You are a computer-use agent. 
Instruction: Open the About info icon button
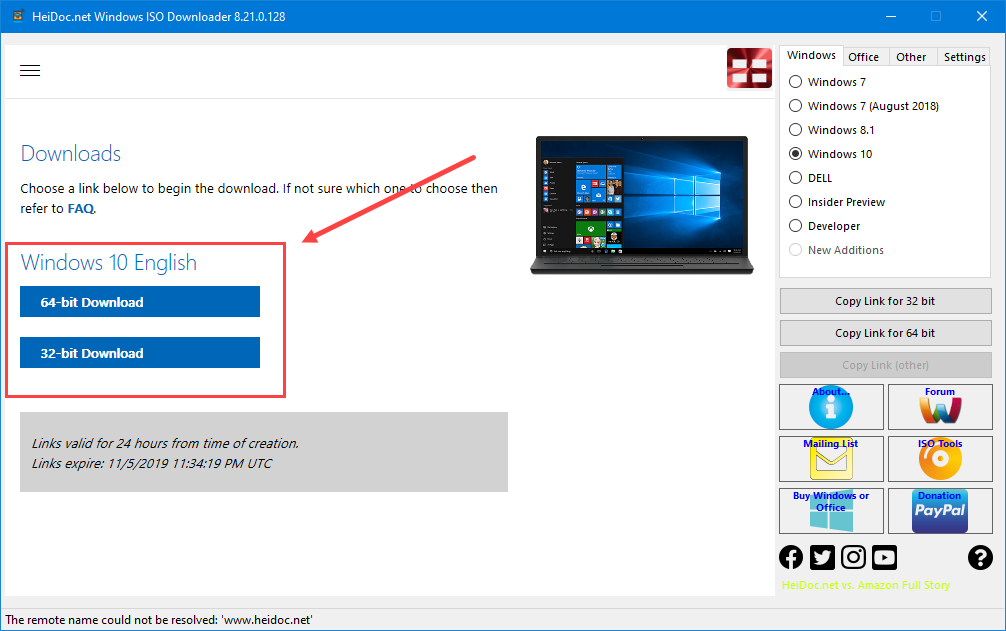point(831,407)
